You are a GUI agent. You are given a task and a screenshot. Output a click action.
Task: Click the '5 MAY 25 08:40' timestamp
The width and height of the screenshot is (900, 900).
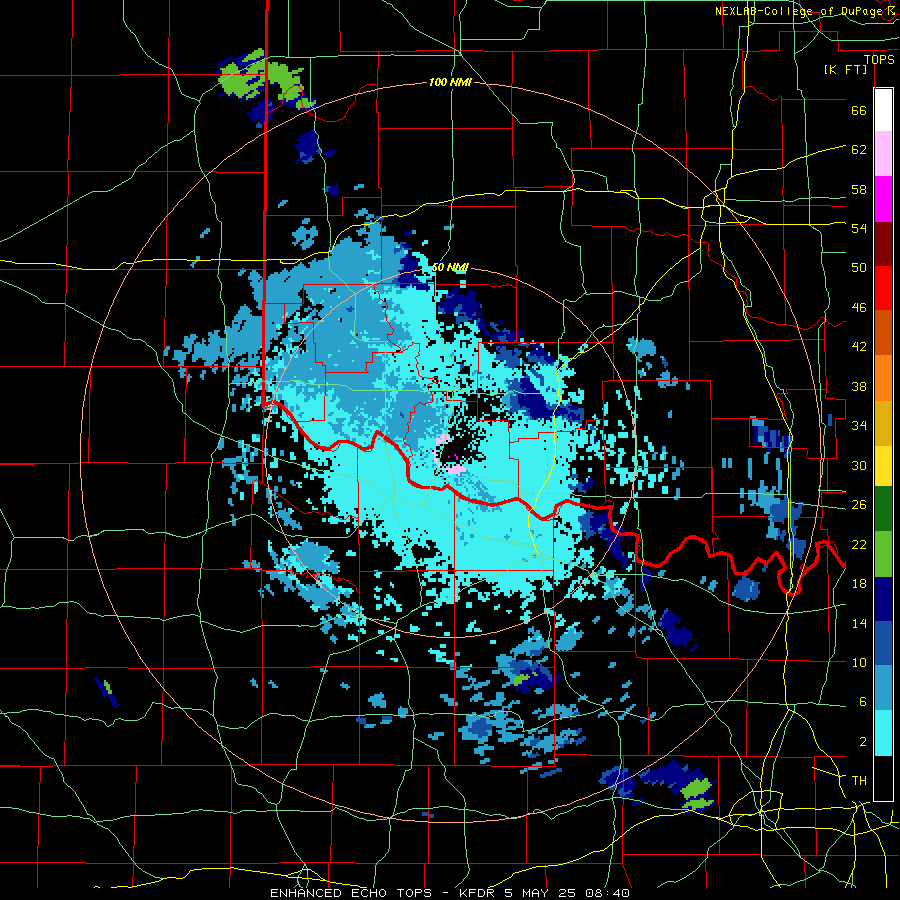coord(567,893)
